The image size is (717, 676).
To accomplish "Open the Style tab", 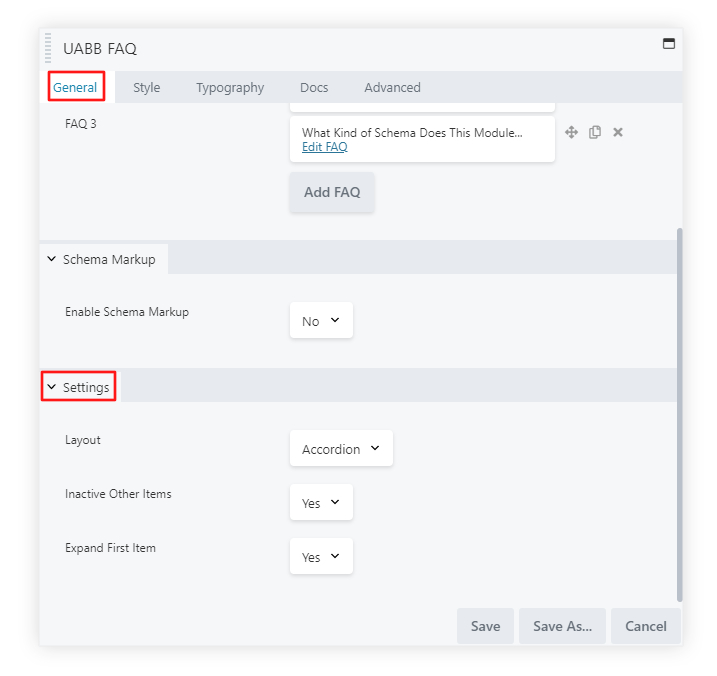I will (x=146, y=87).
